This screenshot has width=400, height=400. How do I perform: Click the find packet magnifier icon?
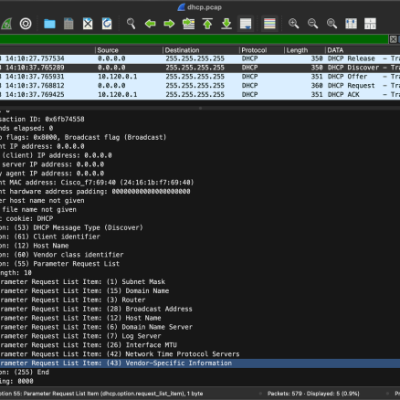click(x=131, y=24)
